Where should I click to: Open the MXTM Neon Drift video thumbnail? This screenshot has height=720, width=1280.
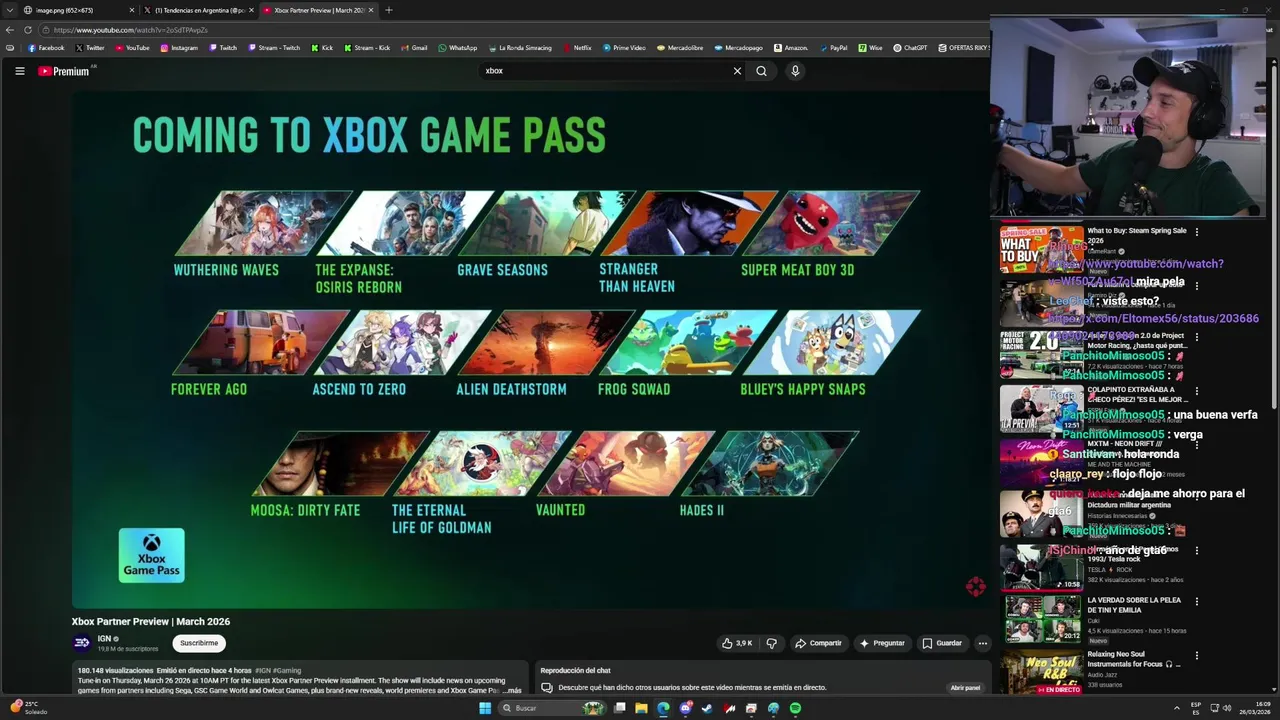click(1041, 461)
